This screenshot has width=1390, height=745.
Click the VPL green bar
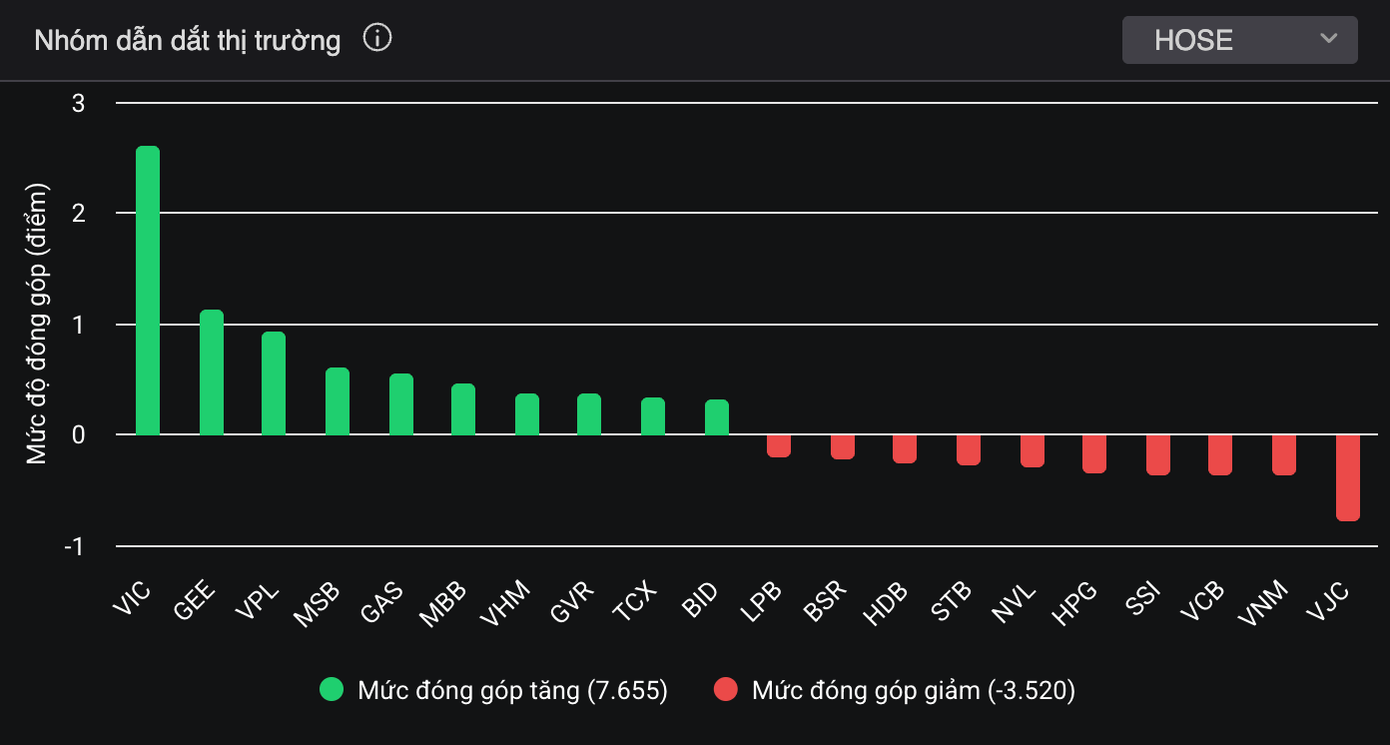pyautogui.click(x=274, y=384)
